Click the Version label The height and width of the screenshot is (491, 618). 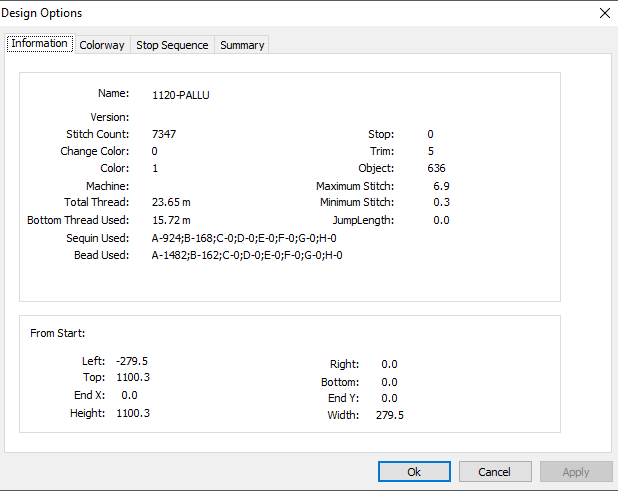[x=110, y=117]
